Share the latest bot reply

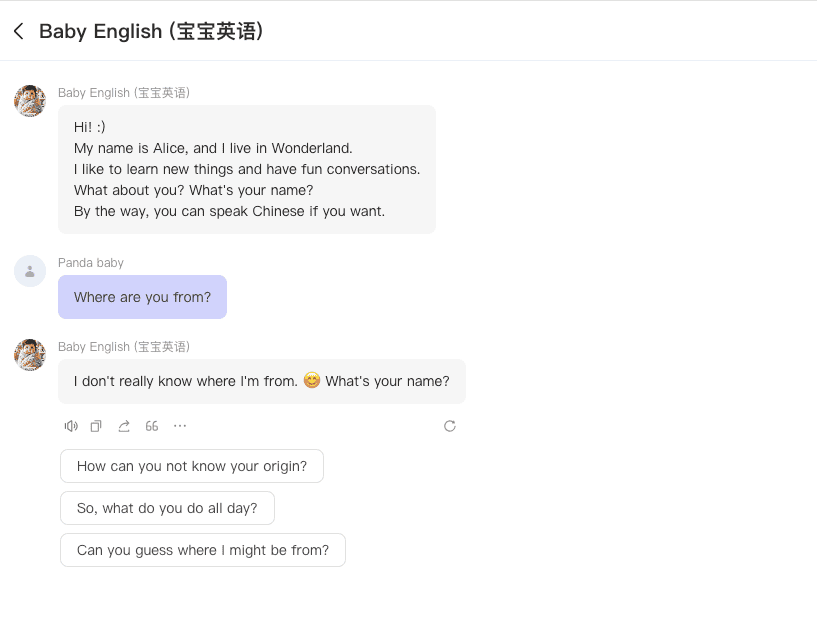coord(124,426)
